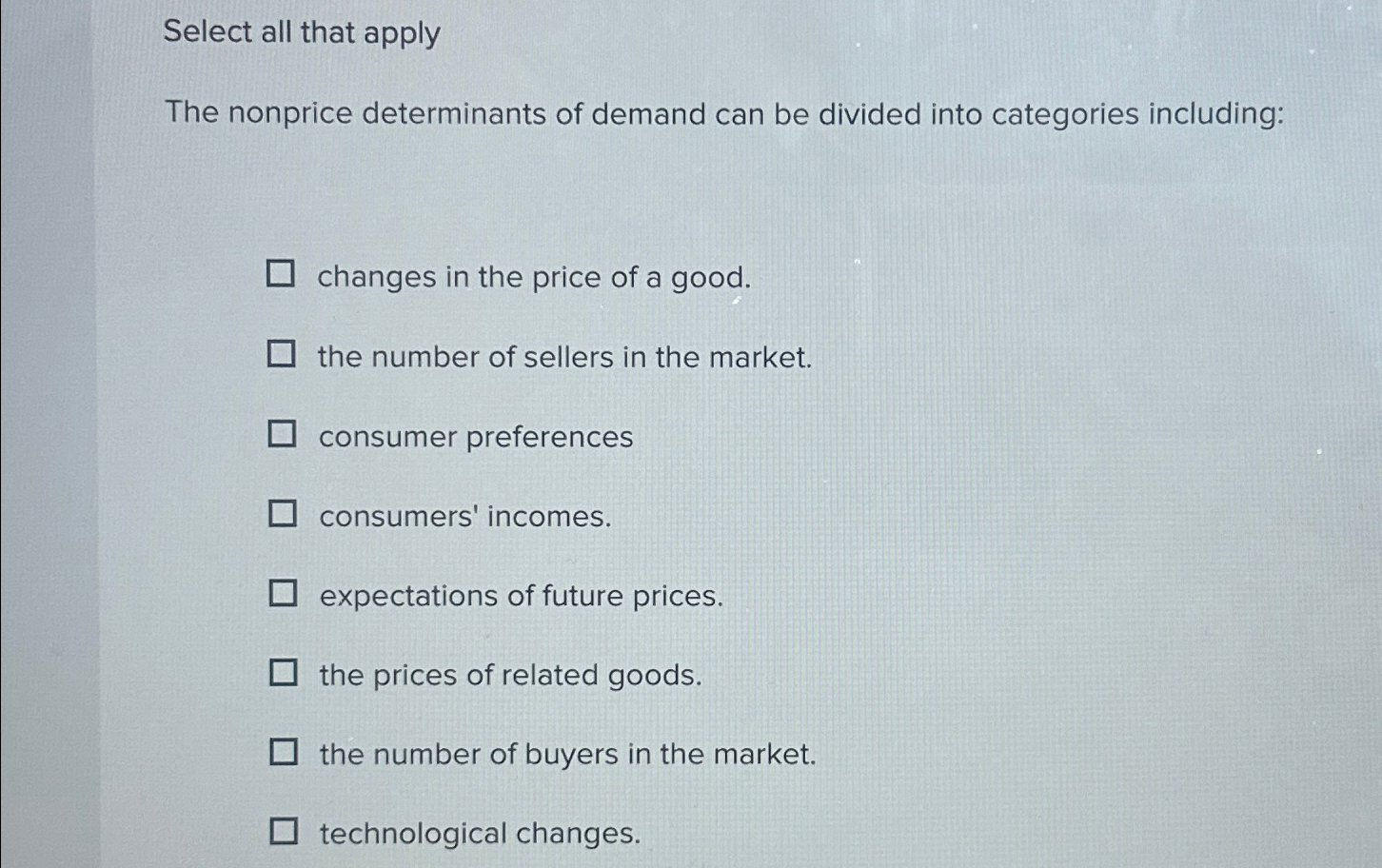Click the 'the prices of related goods' label
Image resolution: width=1382 pixels, height=868 pixels.
[x=510, y=676]
